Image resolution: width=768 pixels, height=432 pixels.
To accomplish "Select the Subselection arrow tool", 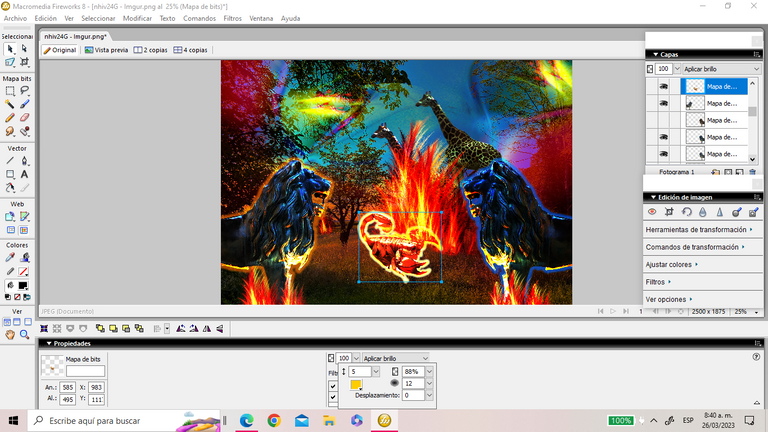I will point(24,49).
